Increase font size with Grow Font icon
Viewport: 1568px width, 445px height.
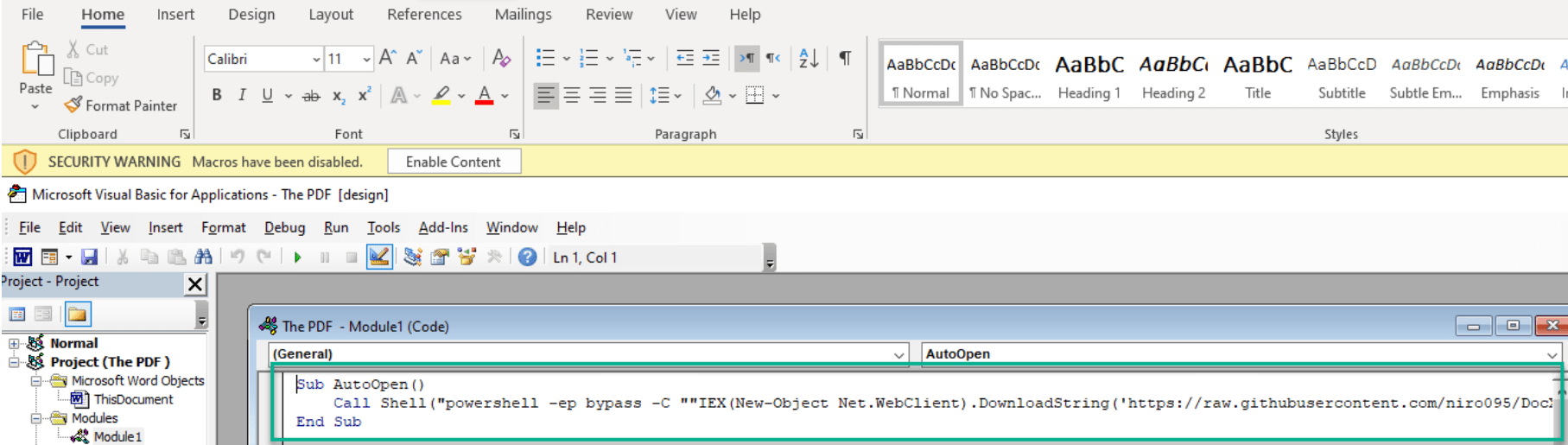pos(388,58)
